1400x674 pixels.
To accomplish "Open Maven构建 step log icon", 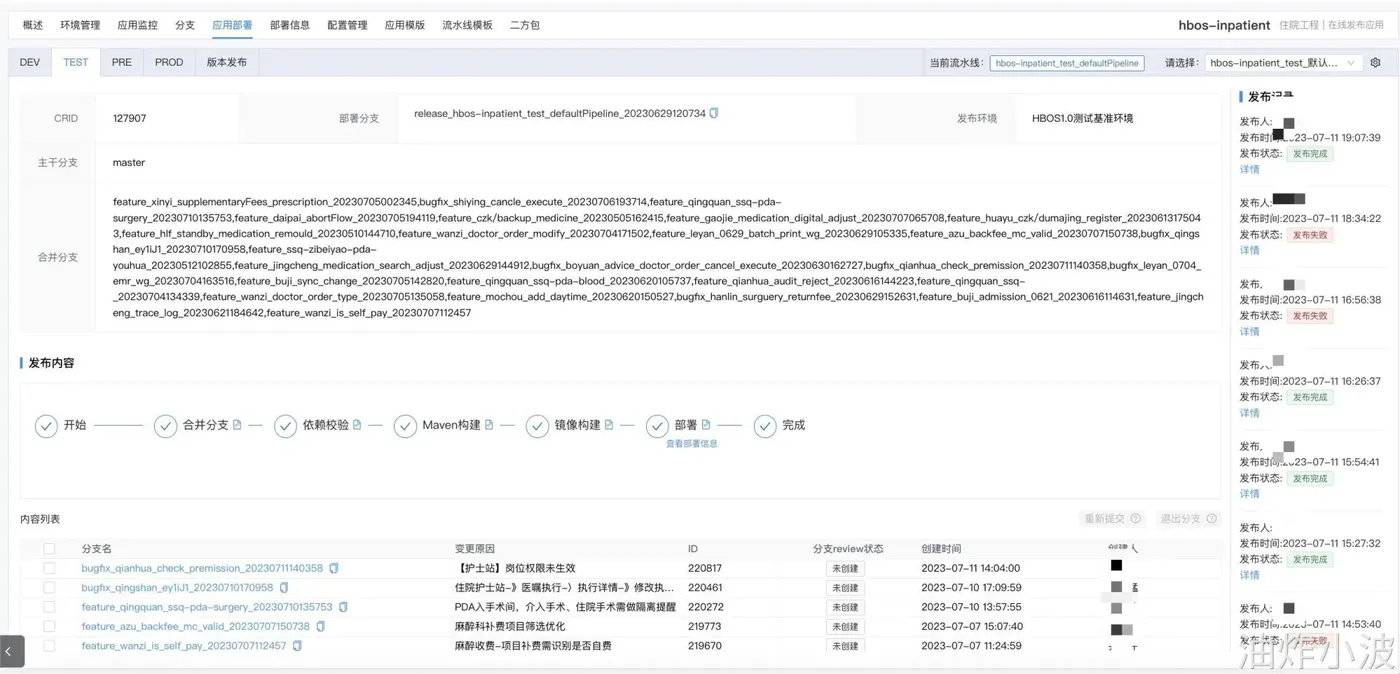I will (x=489, y=425).
